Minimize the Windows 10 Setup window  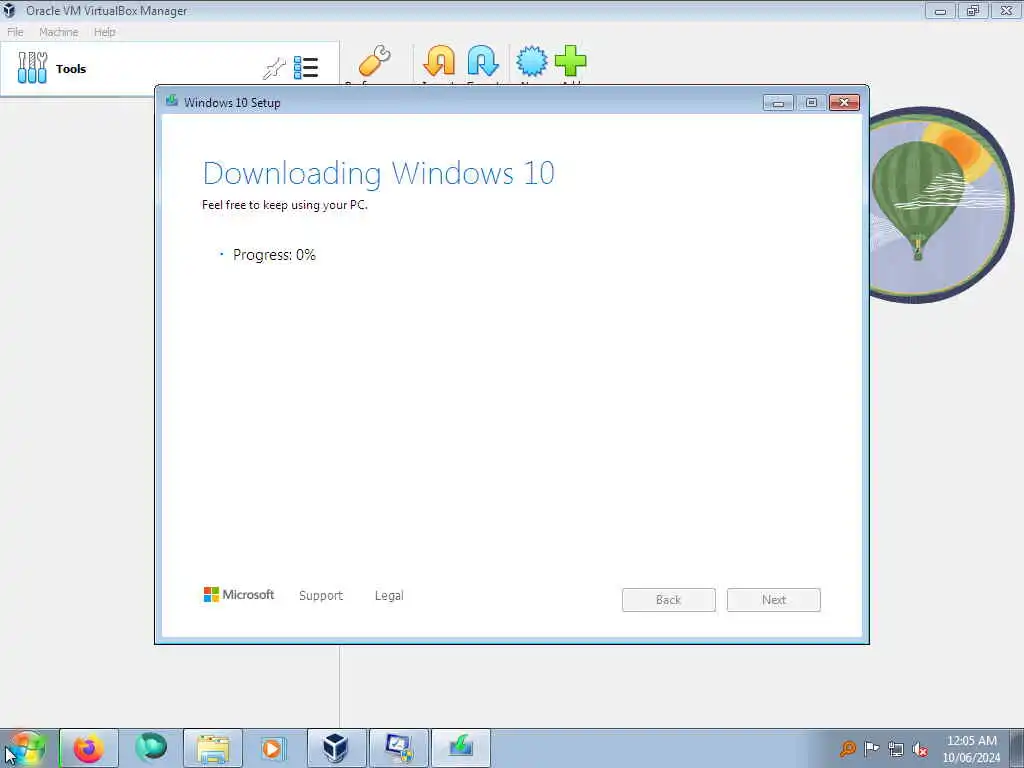coord(778,103)
